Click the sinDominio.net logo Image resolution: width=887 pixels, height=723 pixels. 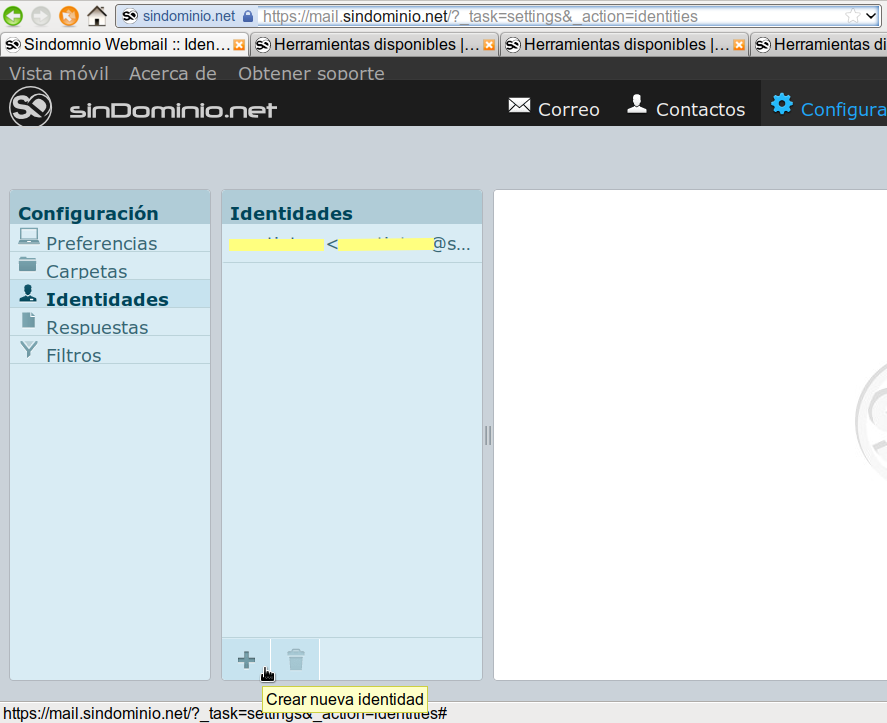coord(142,108)
